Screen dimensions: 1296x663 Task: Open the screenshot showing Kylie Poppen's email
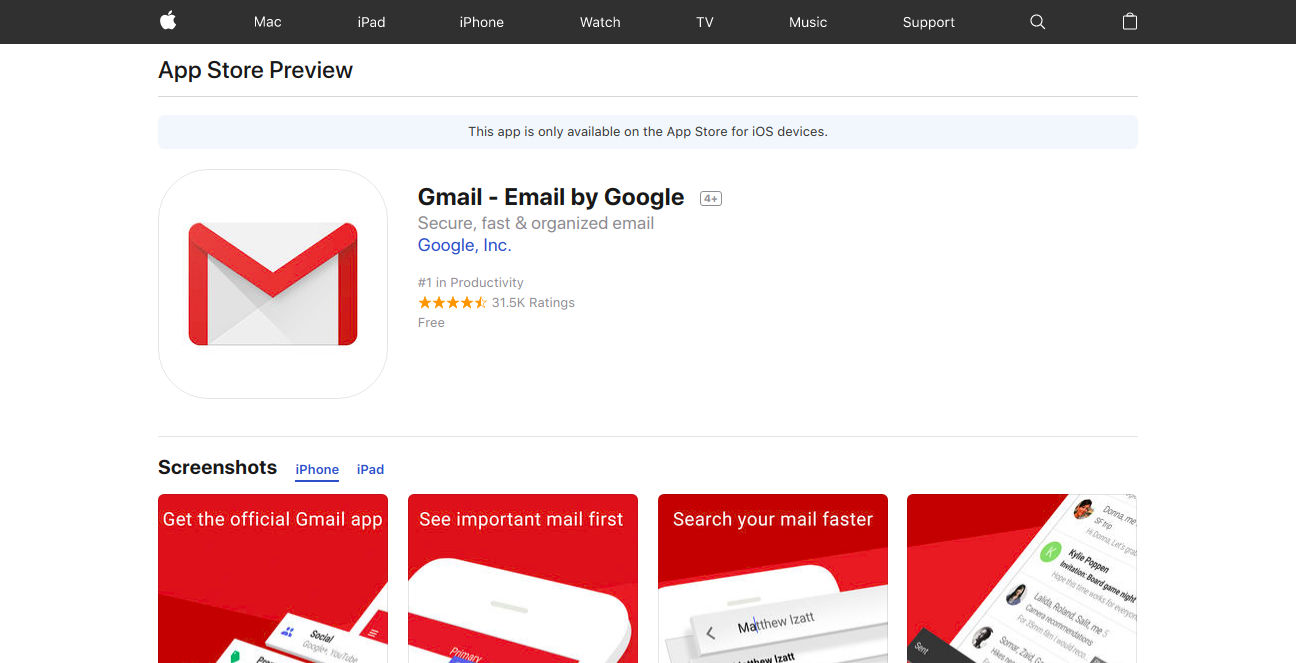[x=1022, y=578]
